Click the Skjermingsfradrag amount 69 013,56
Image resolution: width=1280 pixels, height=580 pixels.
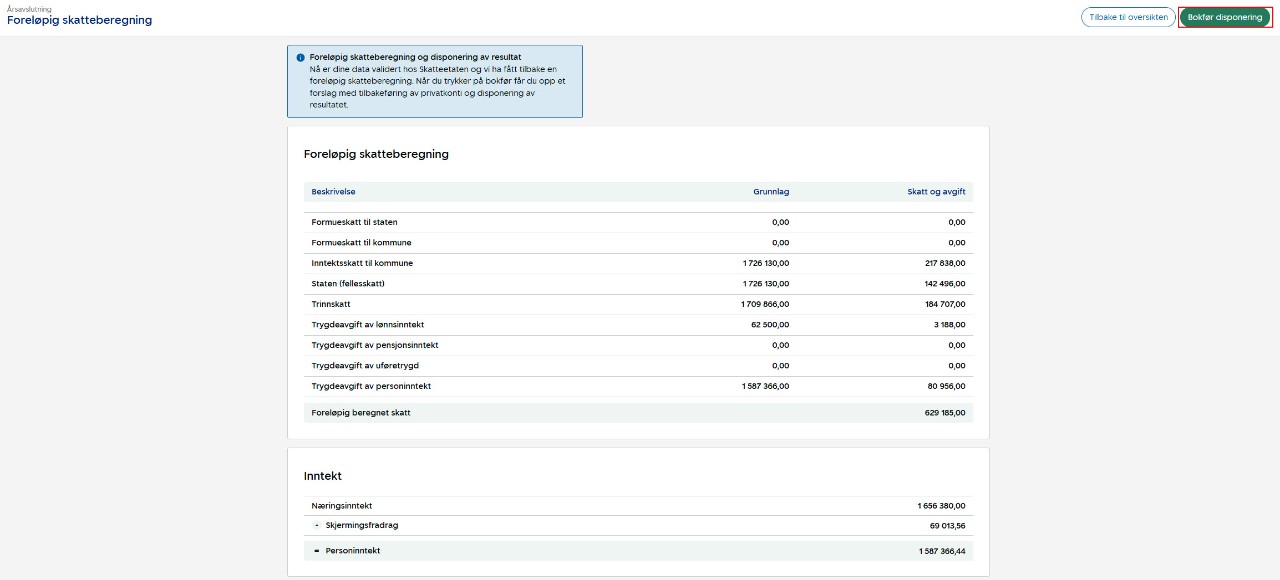click(x=947, y=525)
